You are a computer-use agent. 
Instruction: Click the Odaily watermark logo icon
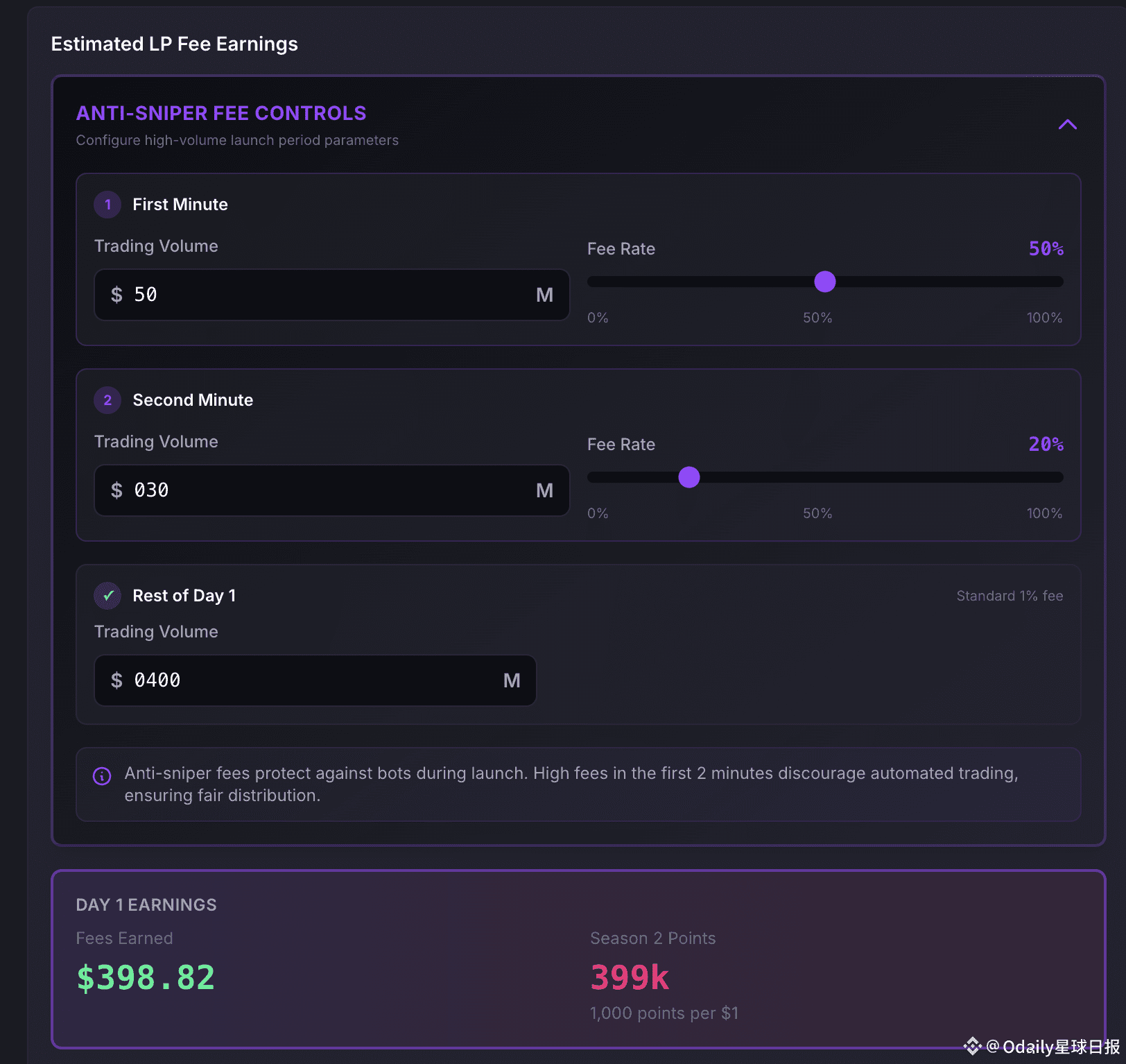click(x=972, y=1046)
